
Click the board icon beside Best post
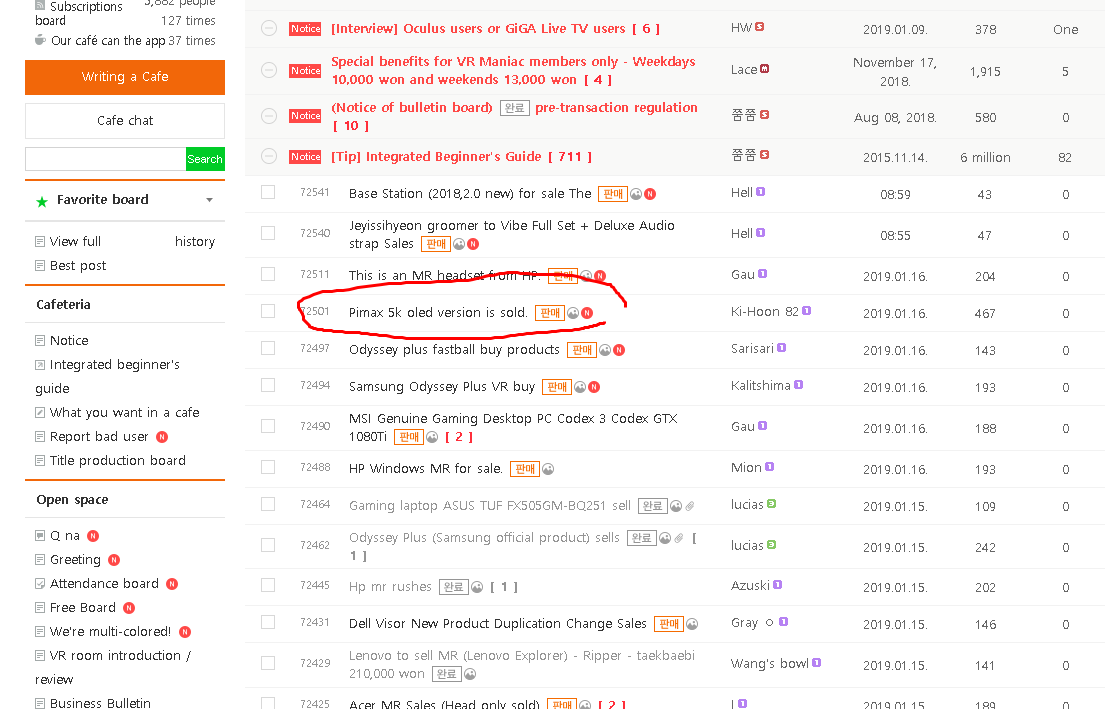point(40,266)
